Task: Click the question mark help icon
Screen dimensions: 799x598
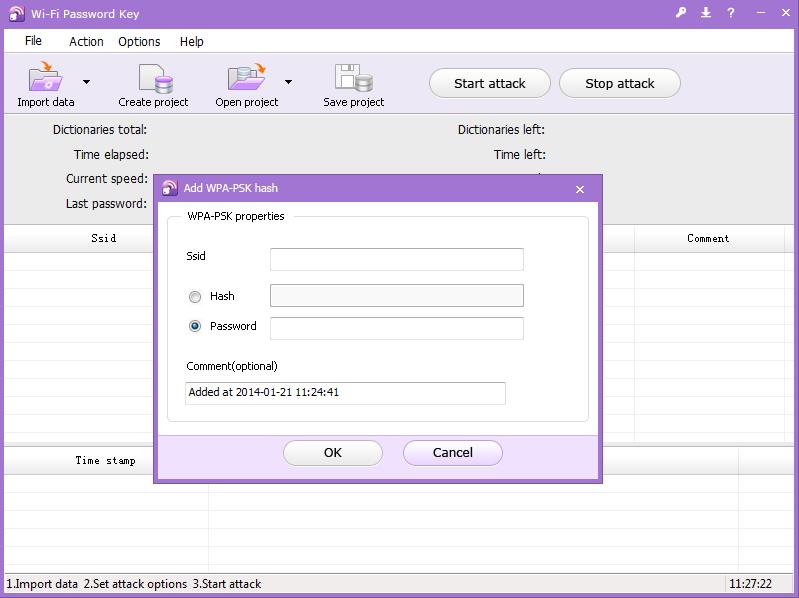Action: 731,13
